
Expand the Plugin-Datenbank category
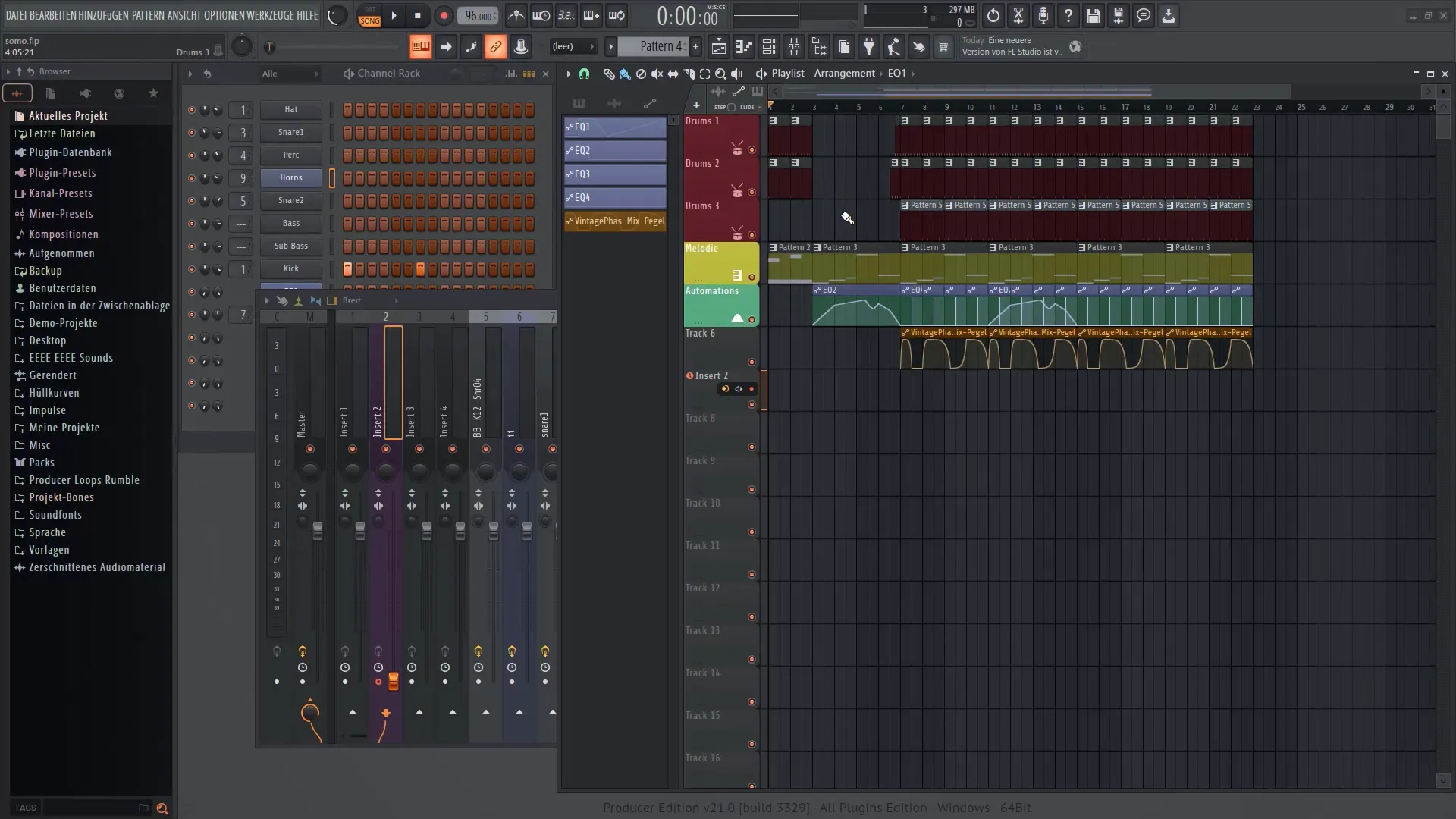(70, 152)
